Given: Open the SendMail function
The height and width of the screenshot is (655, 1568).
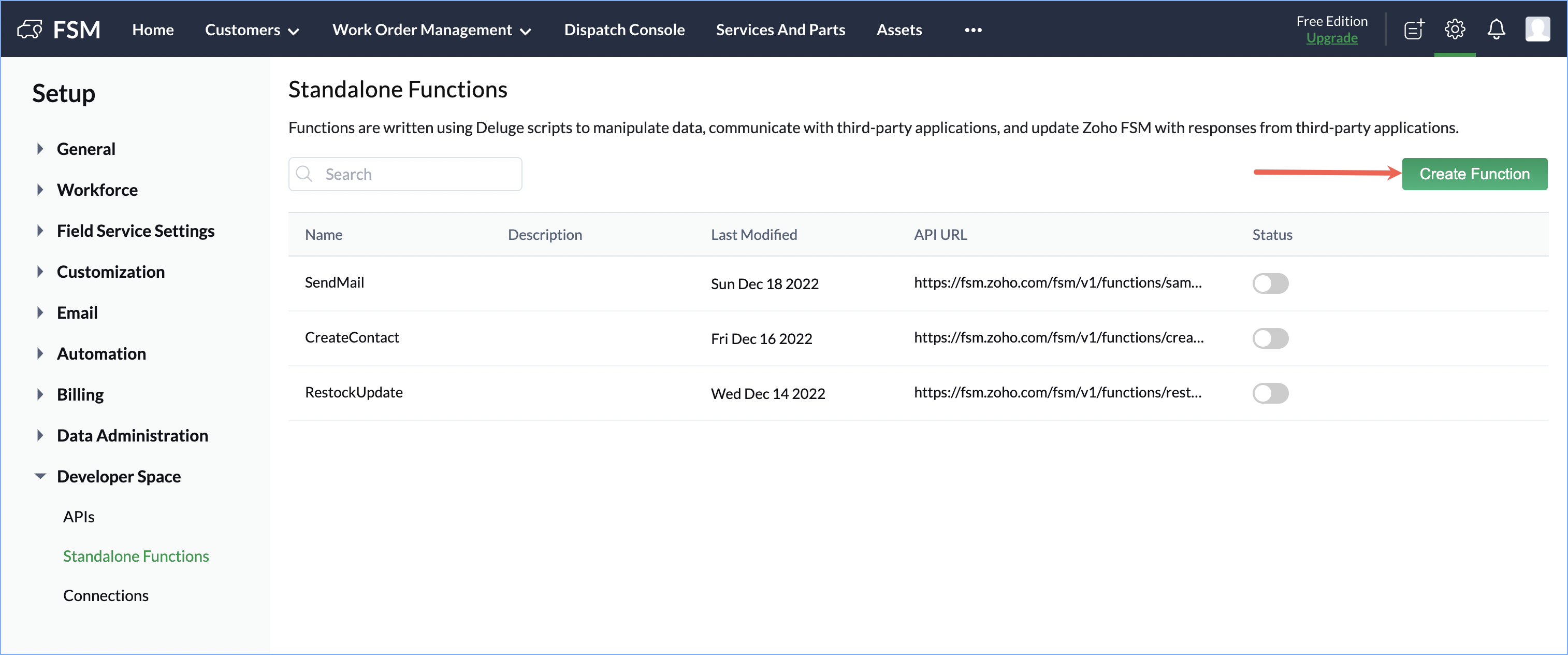Looking at the screenshot, I should 334,282.
